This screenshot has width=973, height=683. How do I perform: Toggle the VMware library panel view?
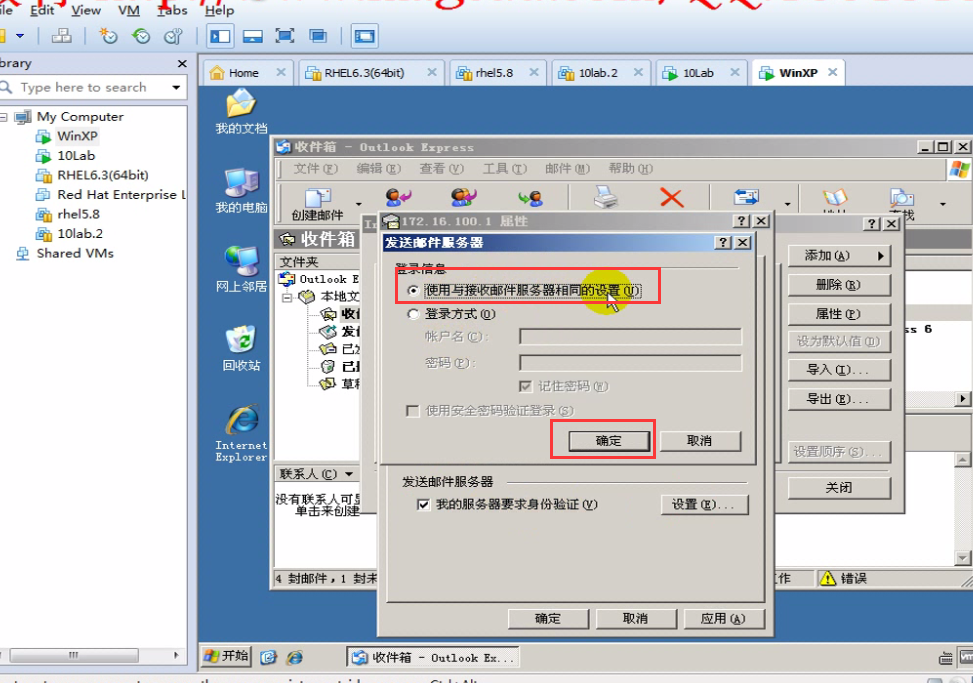pos(220,36)
